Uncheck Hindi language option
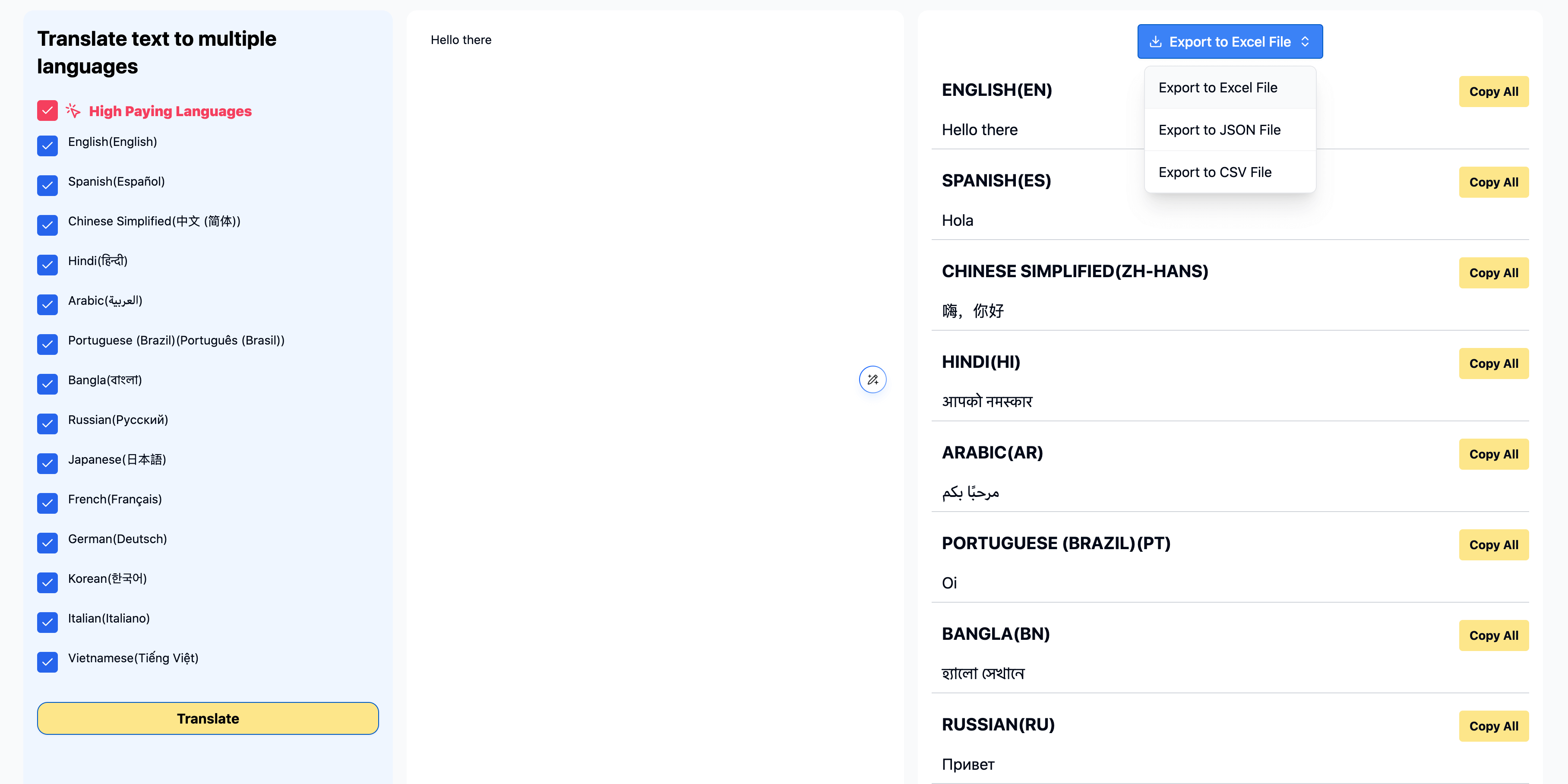This screenshot has width=1568, height=784. (47, 265)
